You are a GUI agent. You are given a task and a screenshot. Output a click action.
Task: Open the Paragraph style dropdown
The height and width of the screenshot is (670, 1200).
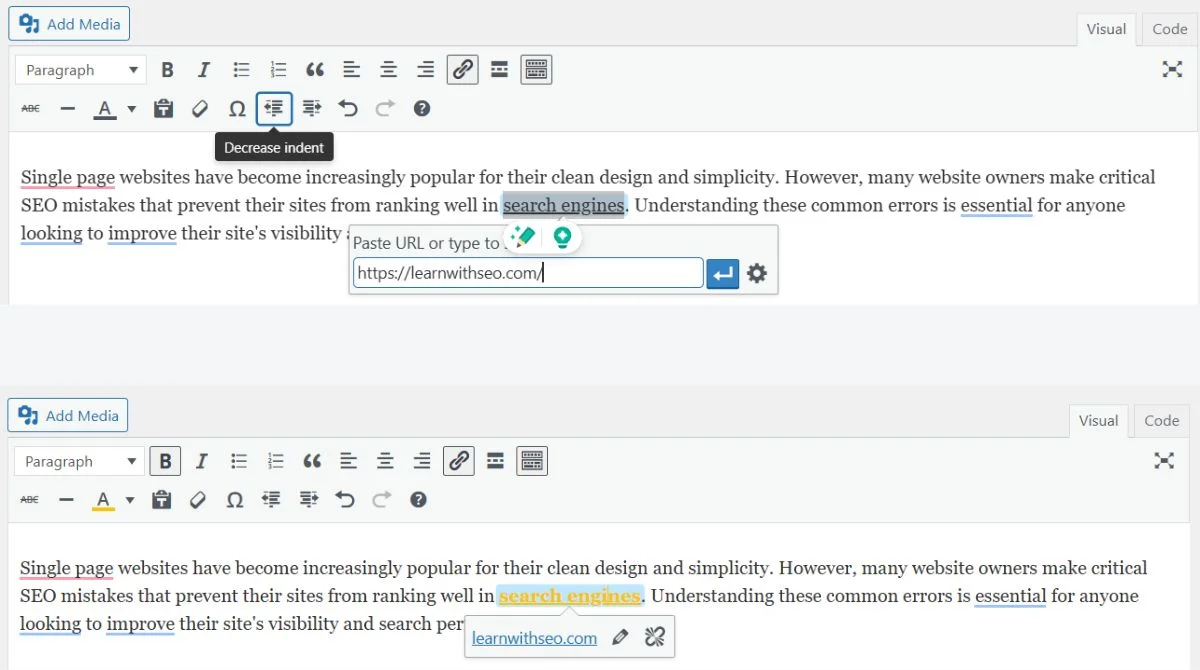point(78,69)
